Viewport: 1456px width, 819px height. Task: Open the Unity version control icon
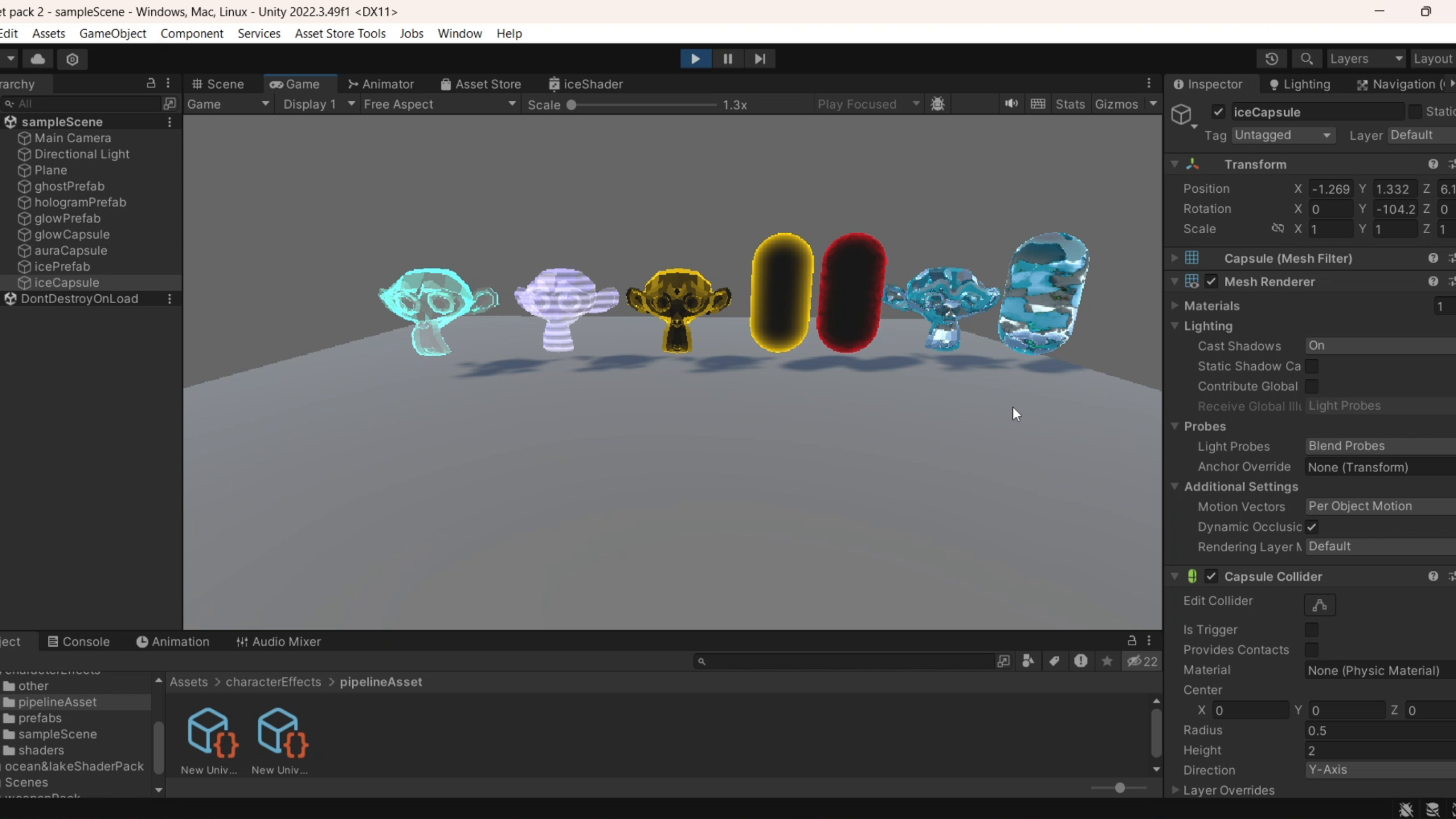point(72,59)
